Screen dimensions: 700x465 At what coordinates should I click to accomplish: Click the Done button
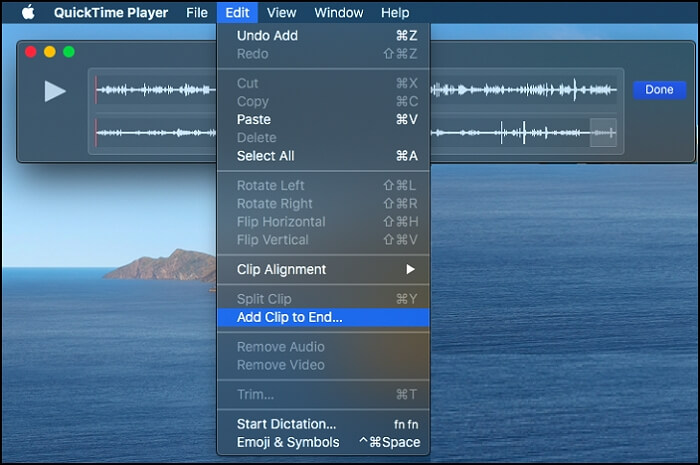pos(659,90)
